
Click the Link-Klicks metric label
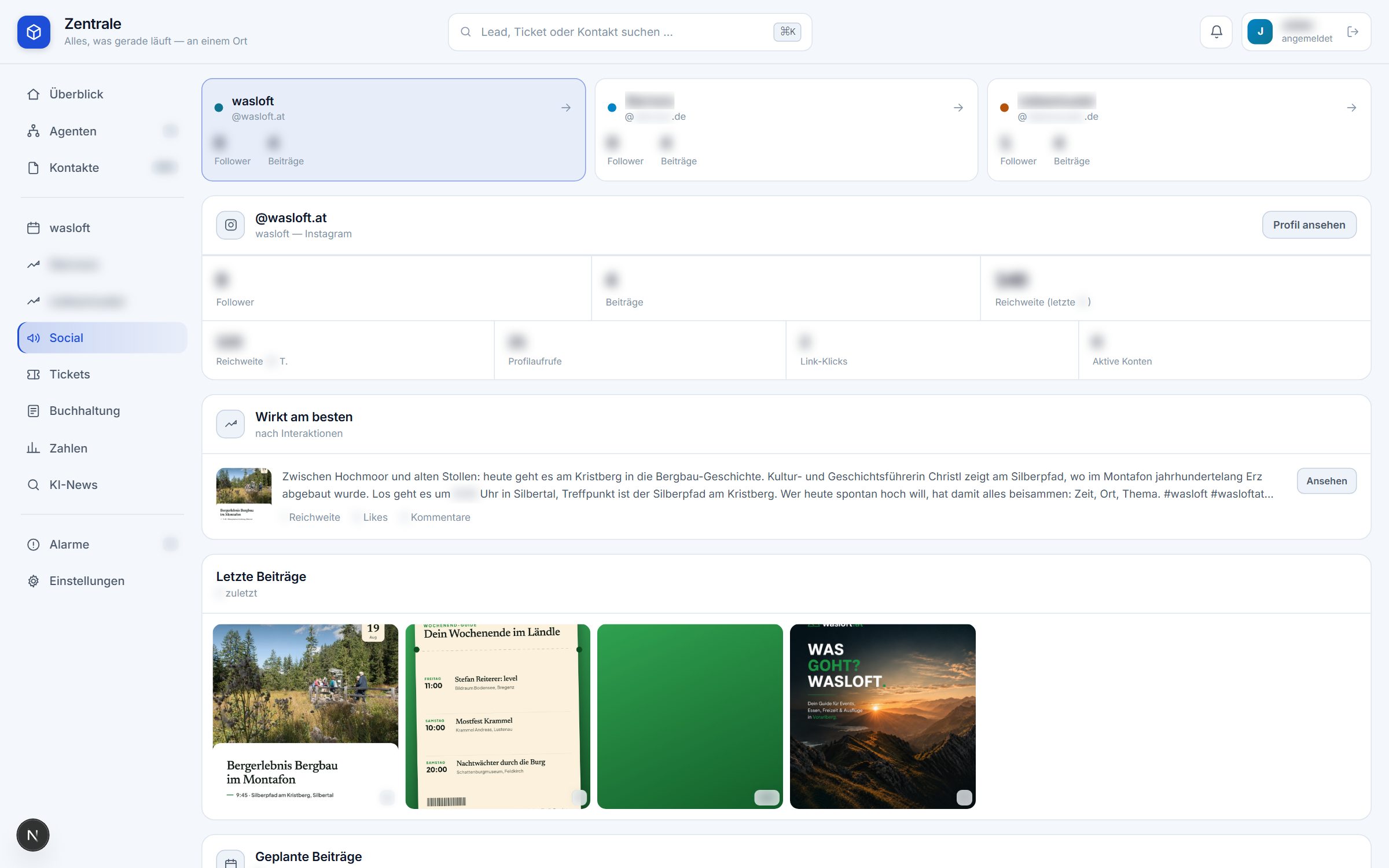pyautogui.click(x=824, y=361)
